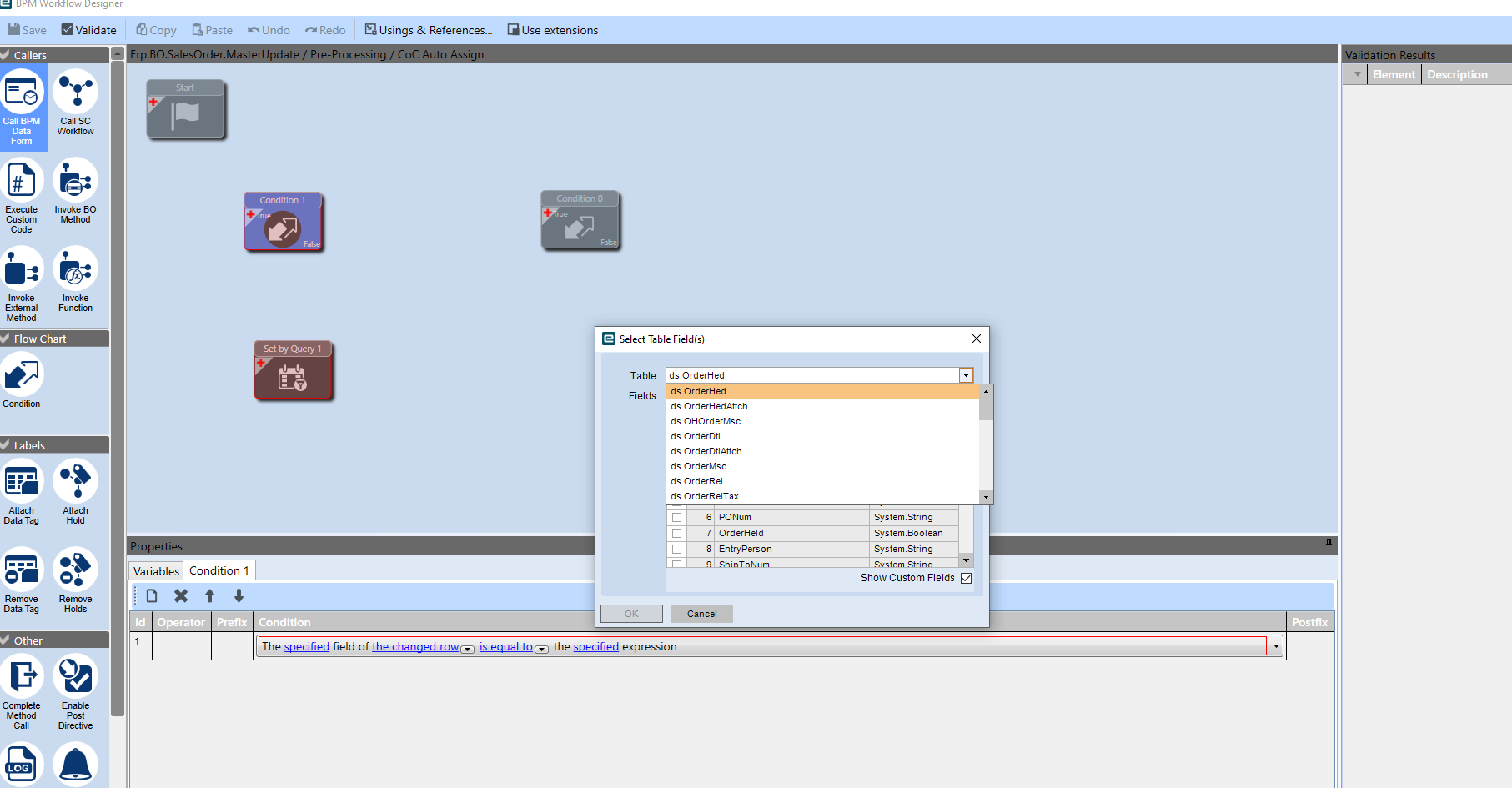Click the changed row link
The image size is (1512, 788).
pyautogui.click(x=415, y=646)
